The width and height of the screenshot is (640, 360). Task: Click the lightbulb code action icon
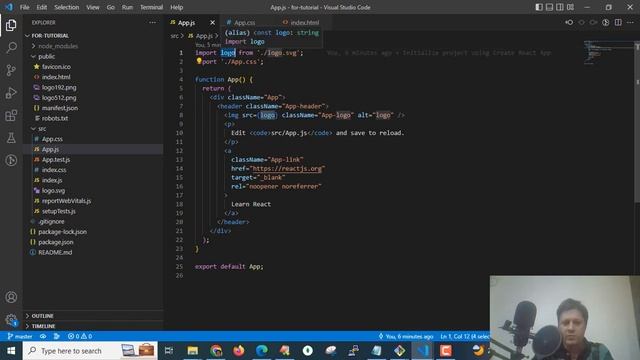pyautogui.click(x=199, y=61)
